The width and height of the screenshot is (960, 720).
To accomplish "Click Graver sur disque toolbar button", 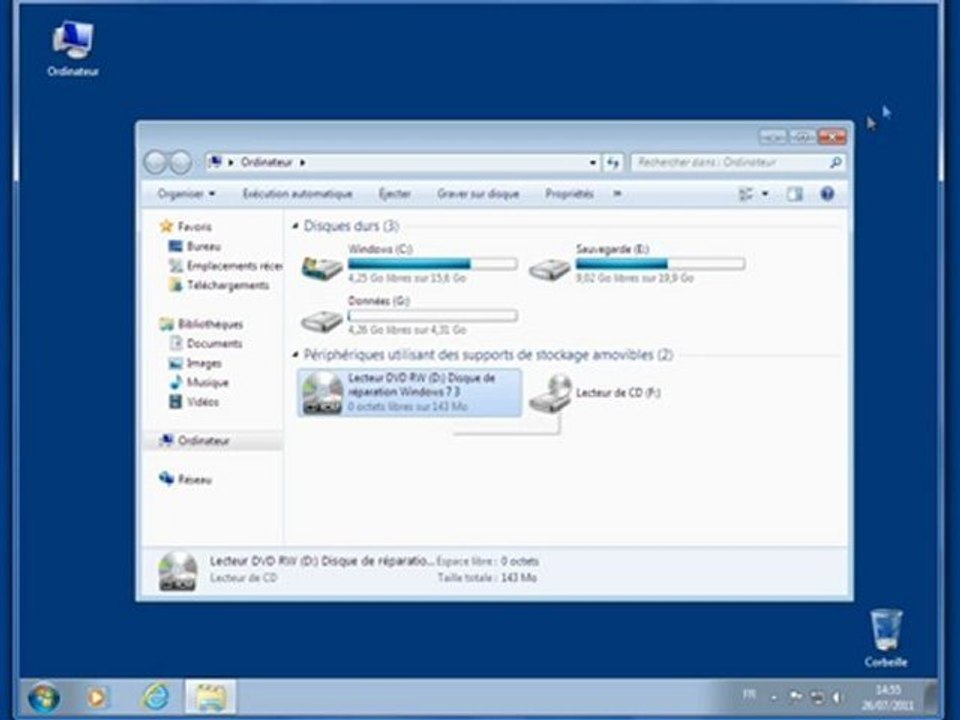I will pos(478,194).
